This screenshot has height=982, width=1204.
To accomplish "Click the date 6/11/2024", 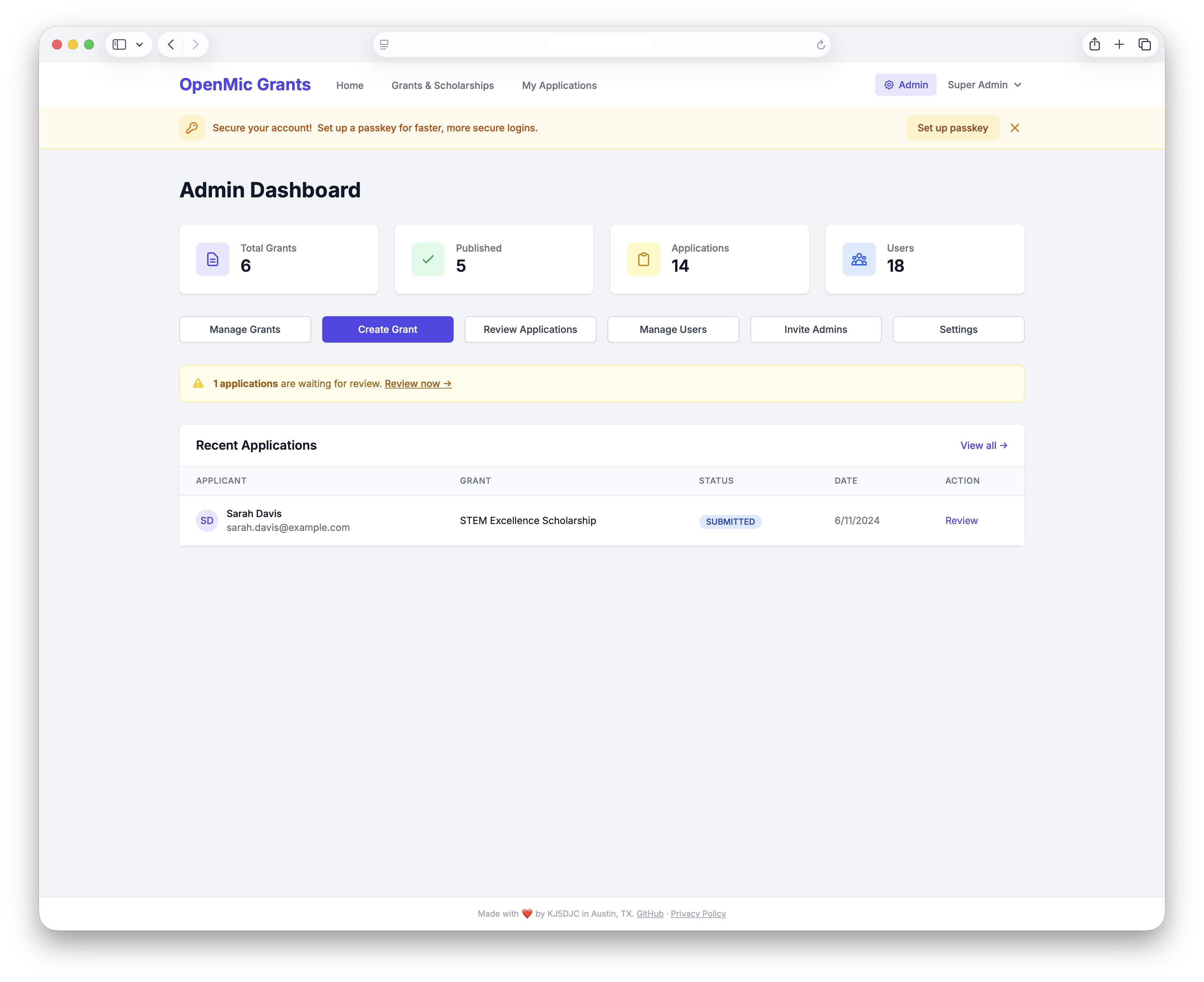I will pos(857,521).
